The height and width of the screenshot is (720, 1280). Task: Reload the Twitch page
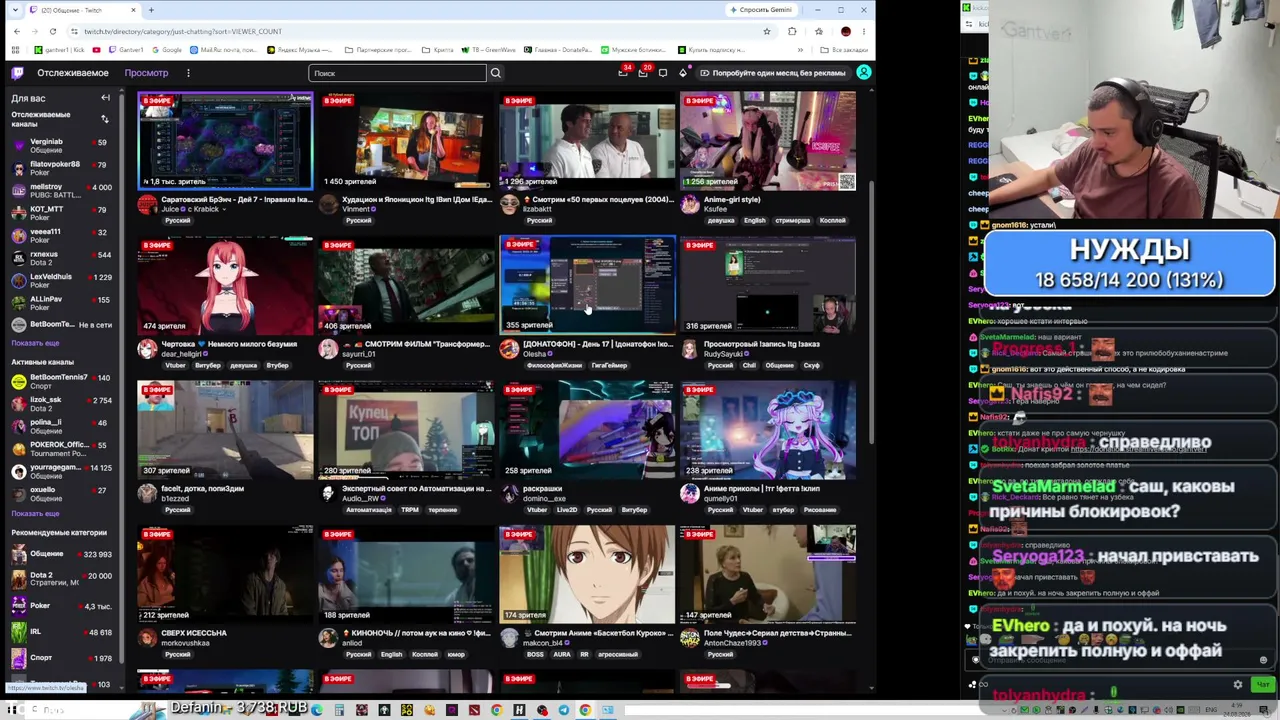[53, 31]
